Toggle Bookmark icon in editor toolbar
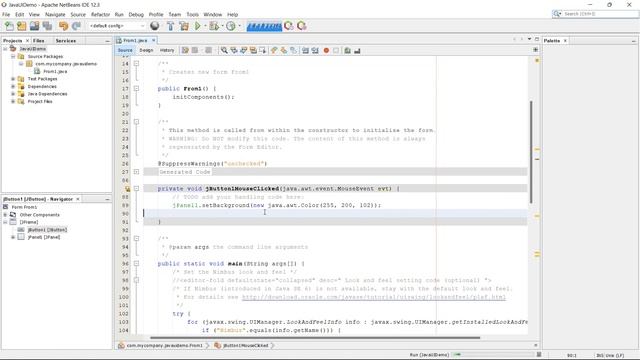The height and width of the screenshot is (360, 640). coord(293,50)
